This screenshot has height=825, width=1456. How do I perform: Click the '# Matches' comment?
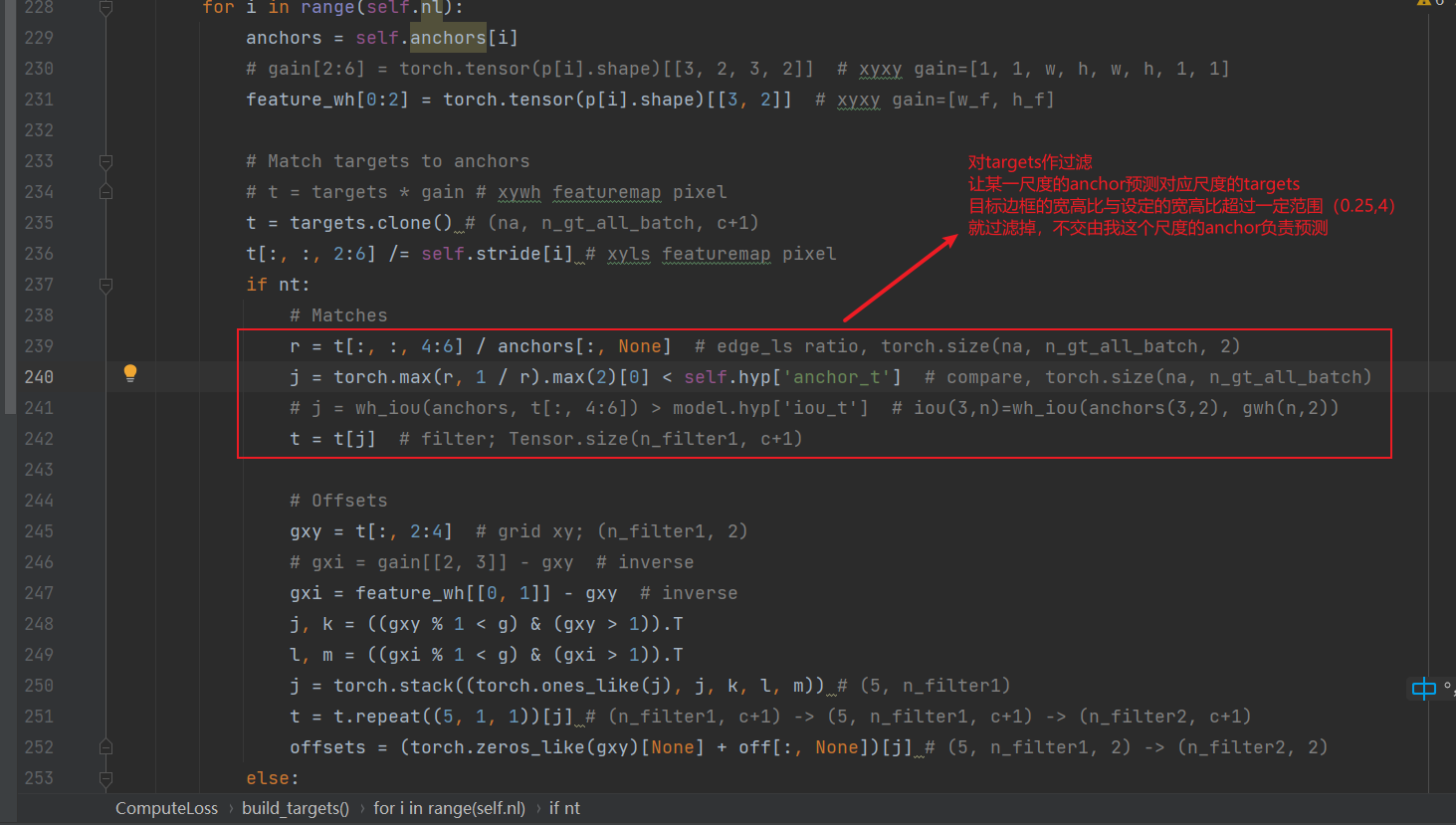pos(338,315)
